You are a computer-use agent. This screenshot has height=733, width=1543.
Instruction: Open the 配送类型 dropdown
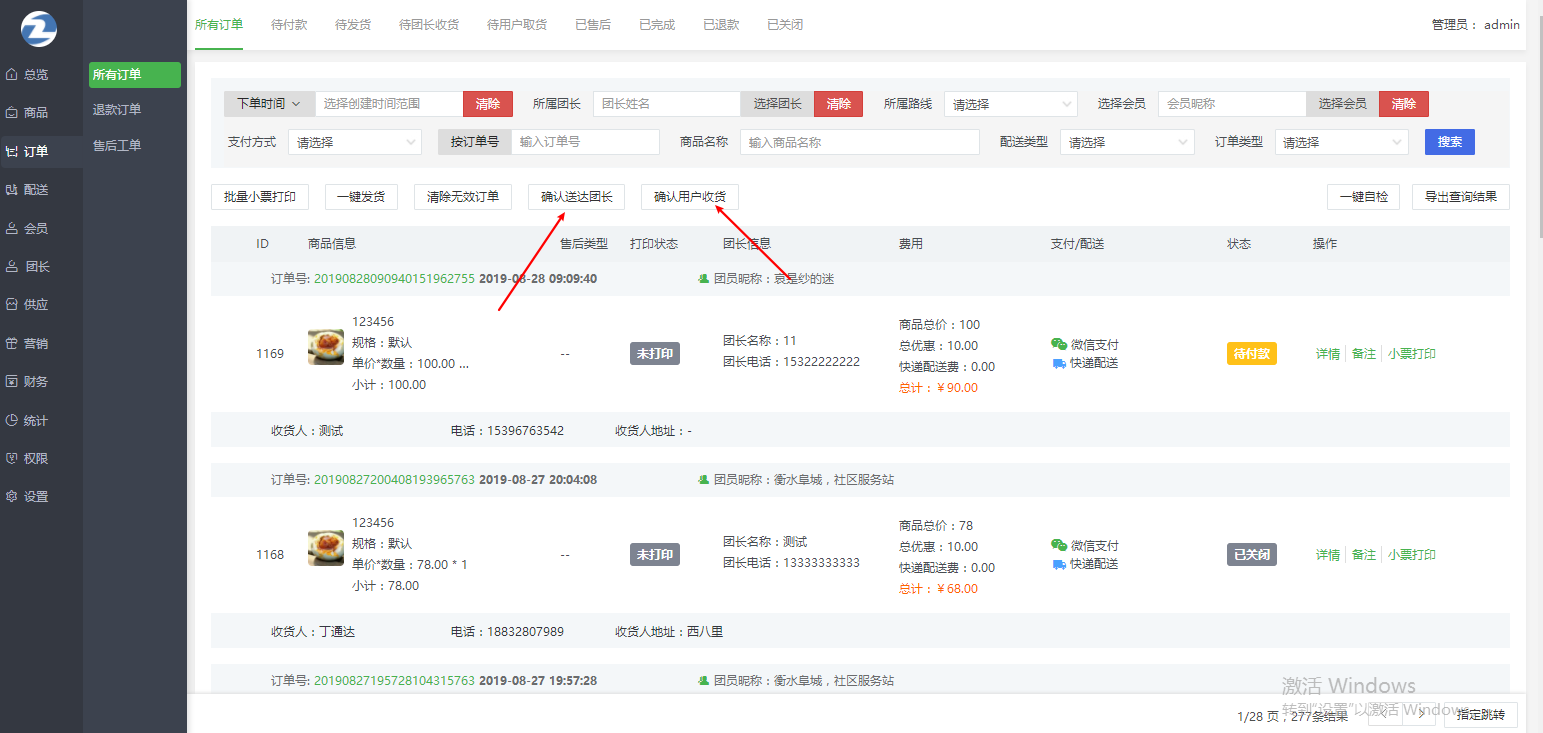click(1126, 143)
